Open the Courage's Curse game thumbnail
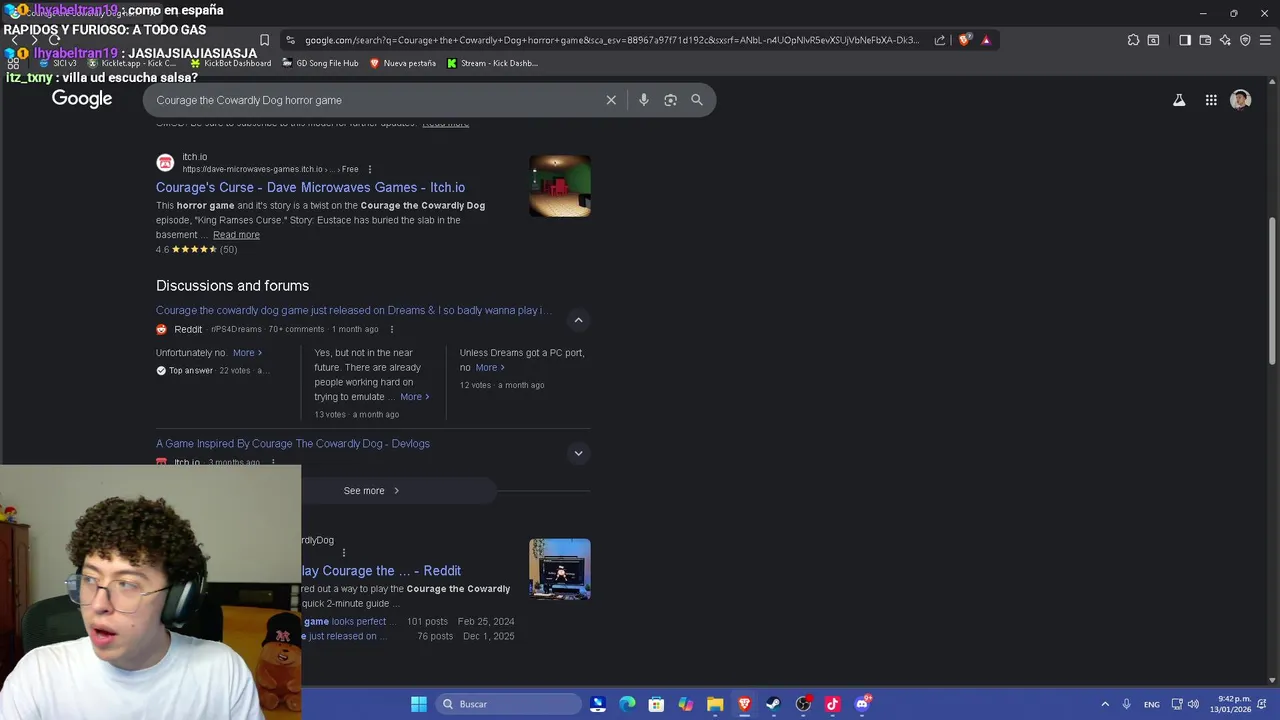The width and height of the screenshot is (1280, 720). 560,186
